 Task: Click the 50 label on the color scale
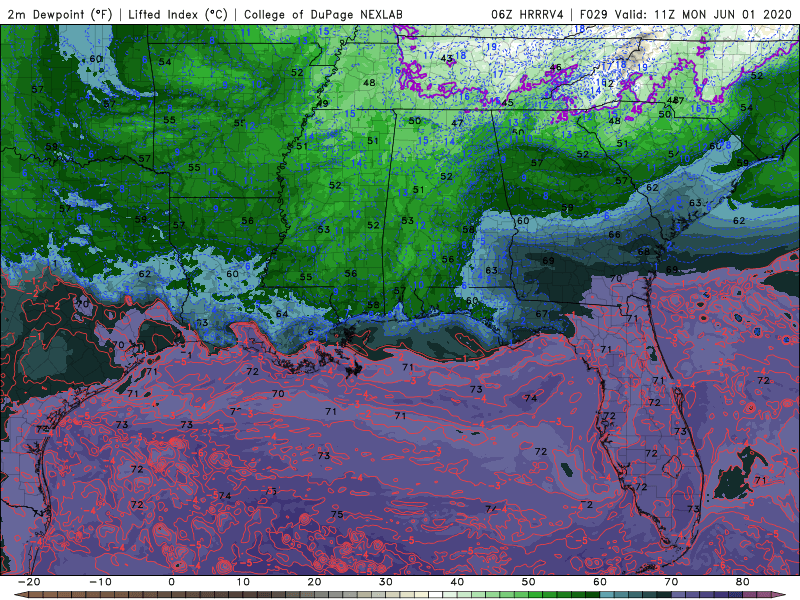529,582
